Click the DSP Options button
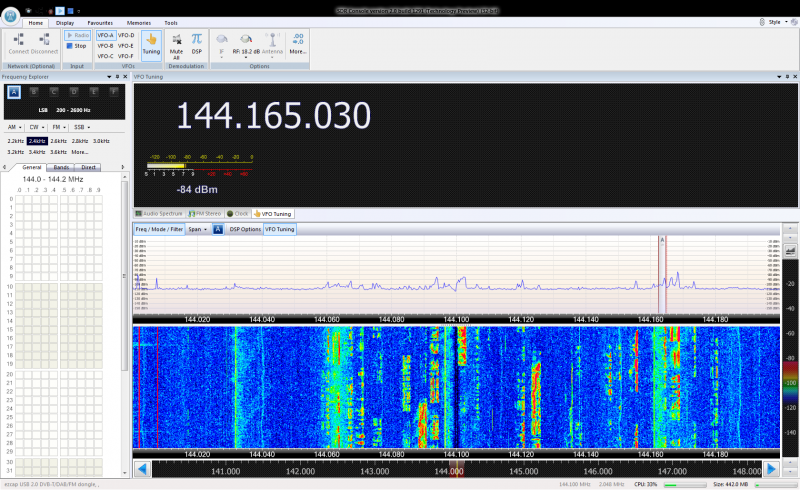 245,229
